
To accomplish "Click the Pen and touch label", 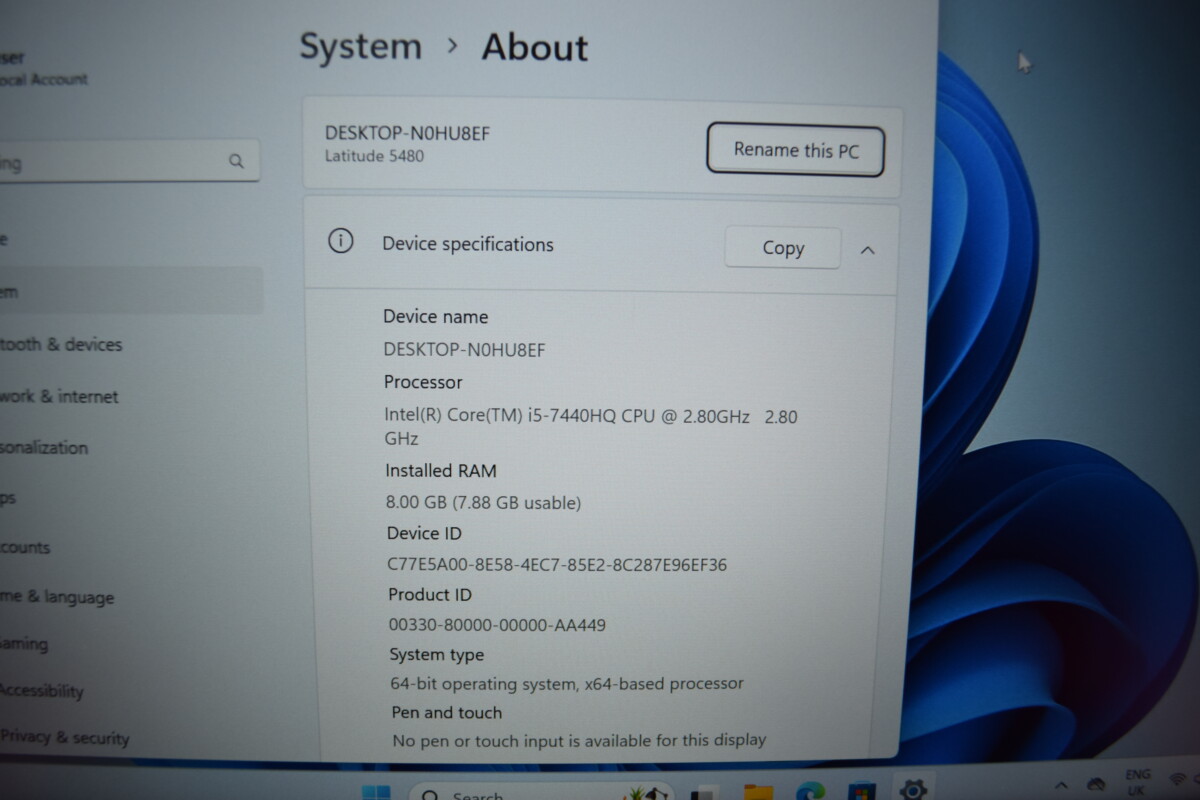I will click(447, 713).
